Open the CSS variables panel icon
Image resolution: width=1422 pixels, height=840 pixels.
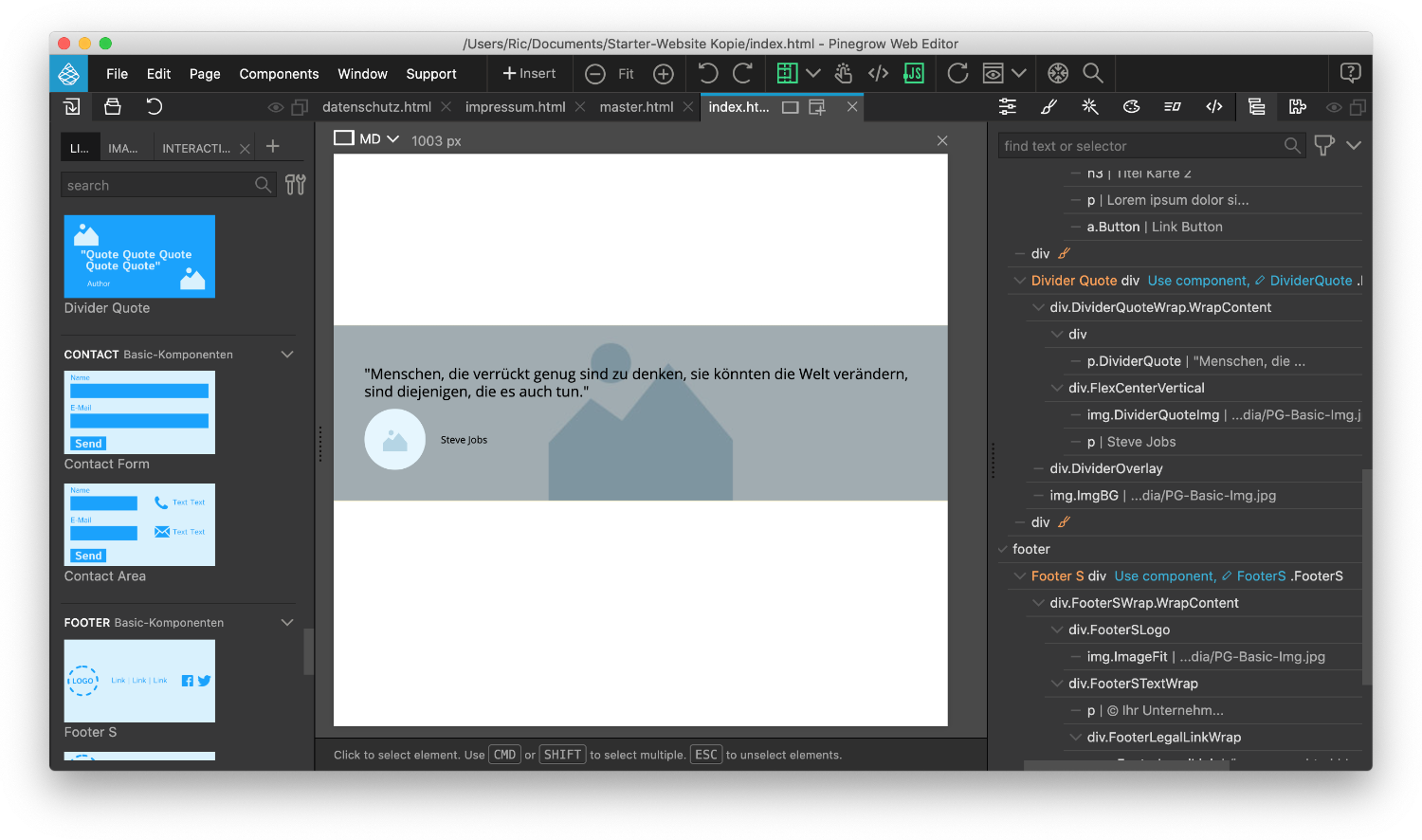point(1173,106)
